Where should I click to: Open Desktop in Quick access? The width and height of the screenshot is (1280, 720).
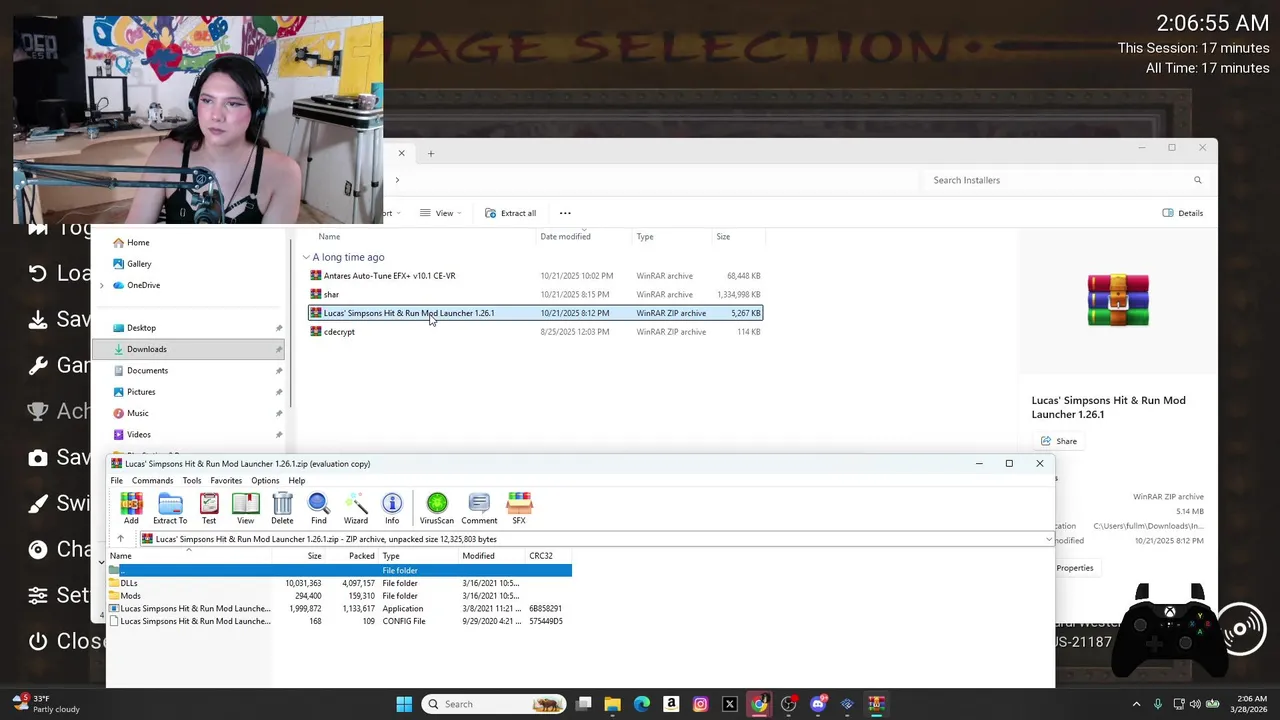[x=141, y=328]
